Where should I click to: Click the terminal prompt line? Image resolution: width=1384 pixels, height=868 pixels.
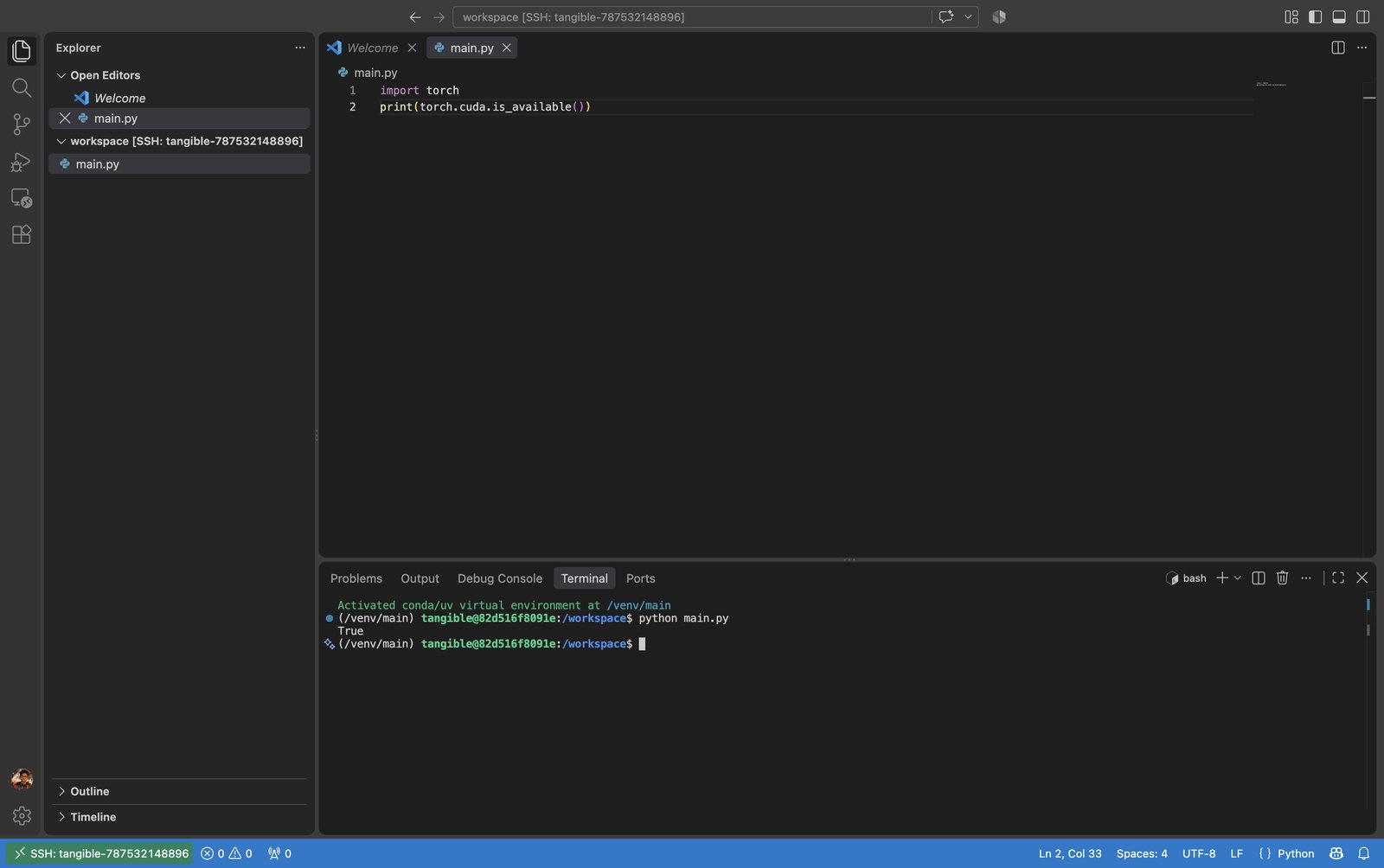491,644
